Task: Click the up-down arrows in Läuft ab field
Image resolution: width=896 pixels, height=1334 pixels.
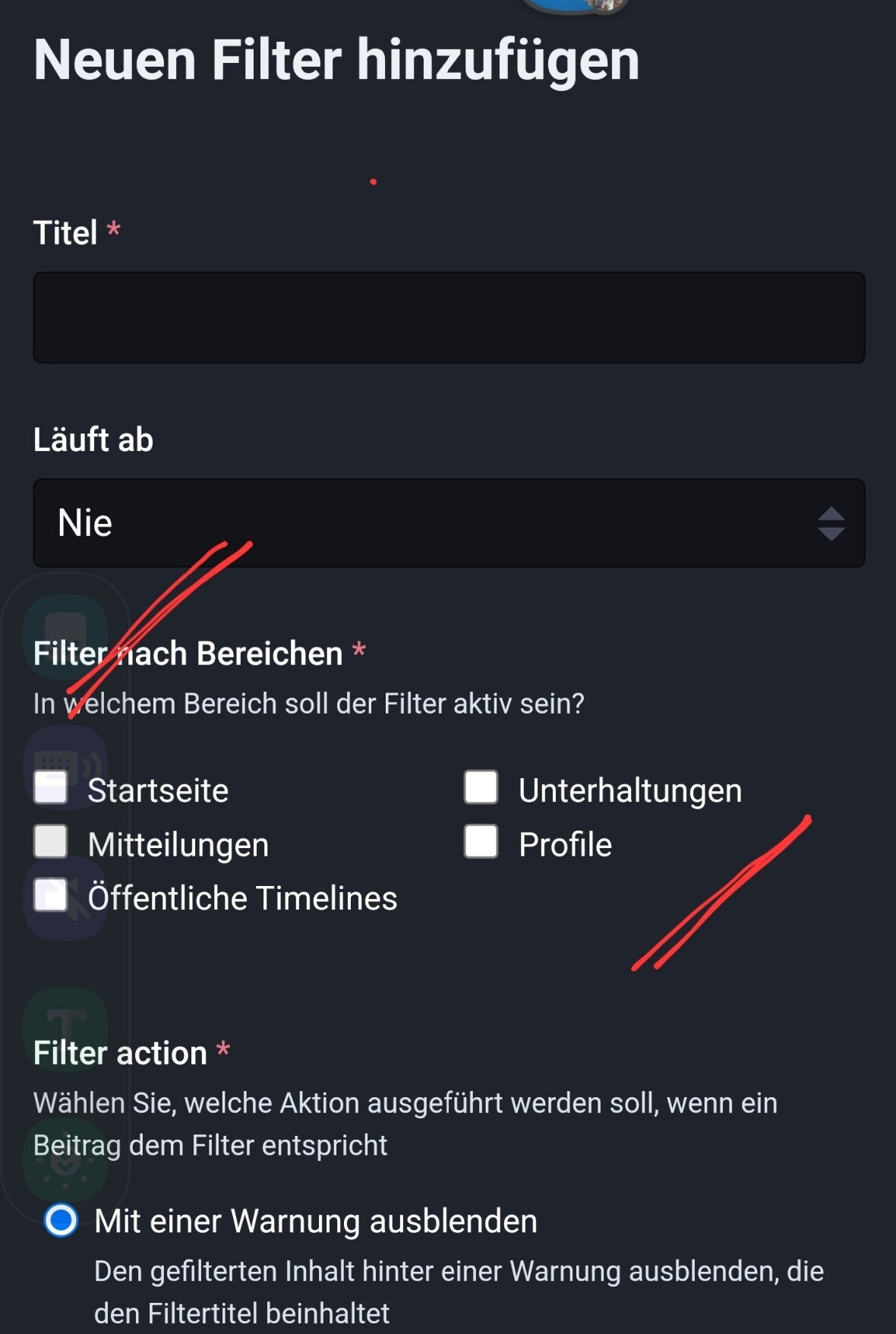Action: pyautogui.click(x=831, y=523)
